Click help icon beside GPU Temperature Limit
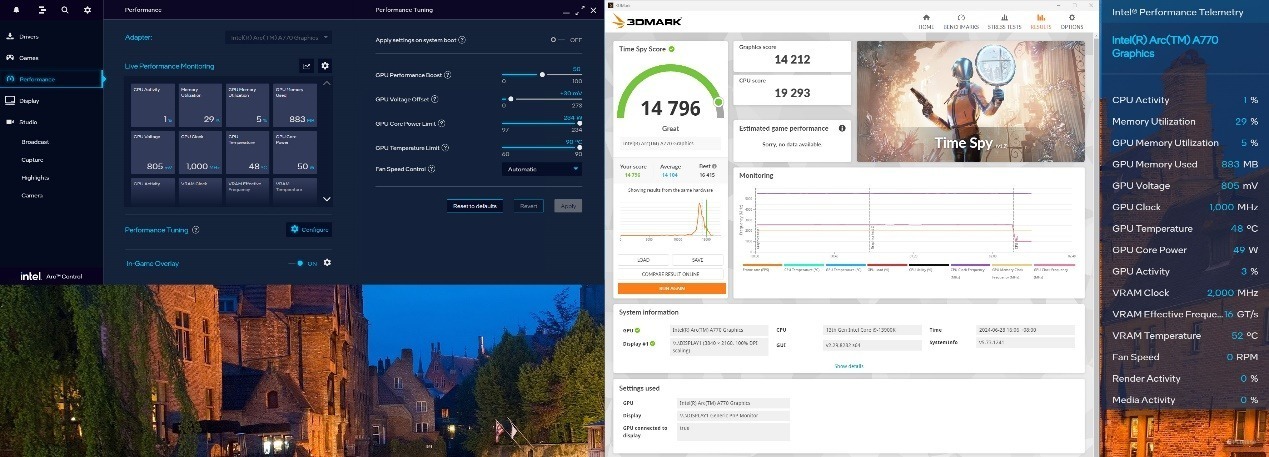 [x=446, y=147]
